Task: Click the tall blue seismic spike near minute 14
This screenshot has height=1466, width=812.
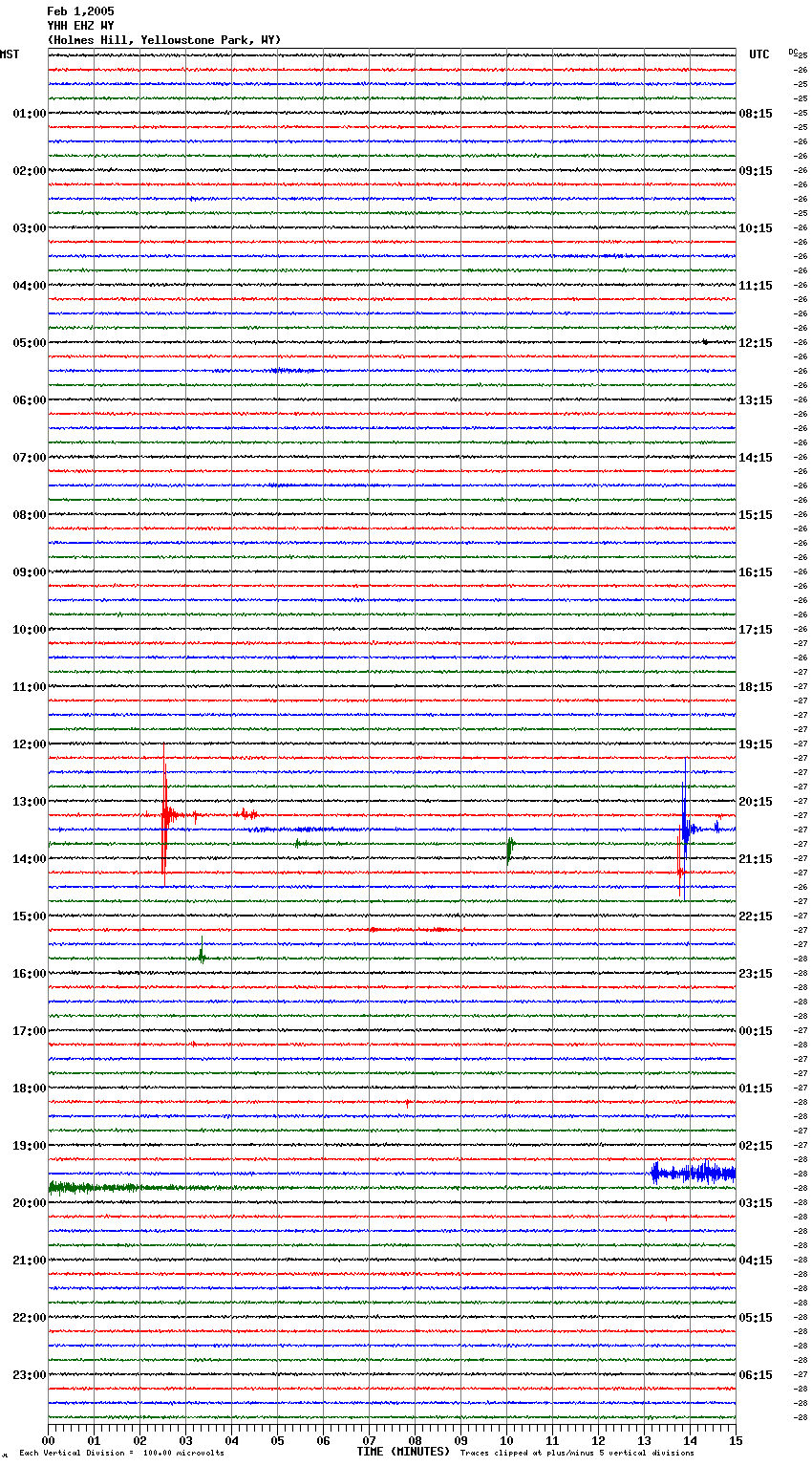Action: [x=684, y=829]
